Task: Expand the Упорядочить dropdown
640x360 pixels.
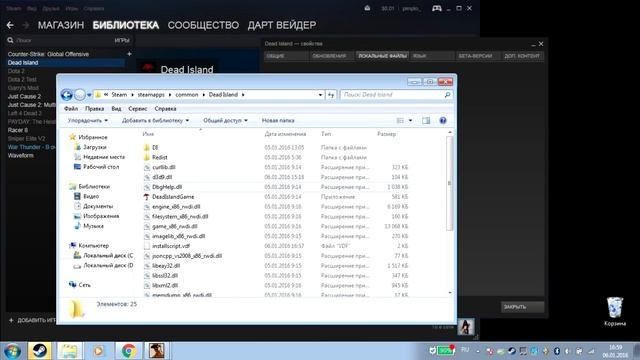Action: (88, 120)
